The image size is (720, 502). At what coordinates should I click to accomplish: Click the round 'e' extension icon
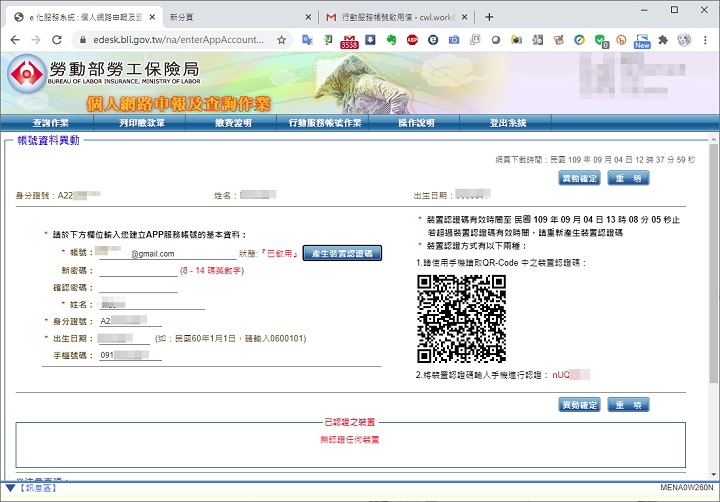pos(433,40)
